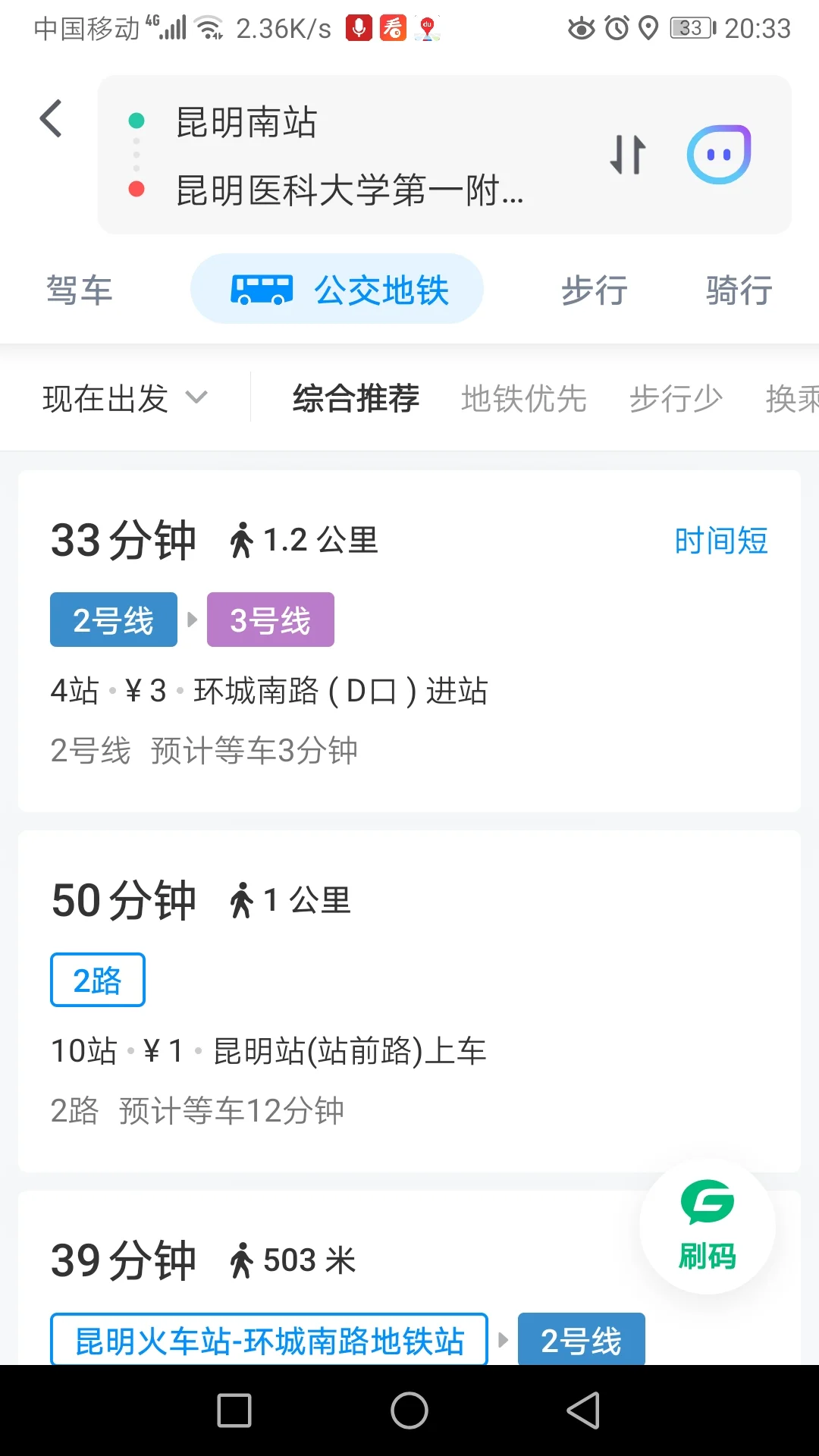Open the microphone icon in status bar
819x1456 pixels.
[x=357, y=27]
